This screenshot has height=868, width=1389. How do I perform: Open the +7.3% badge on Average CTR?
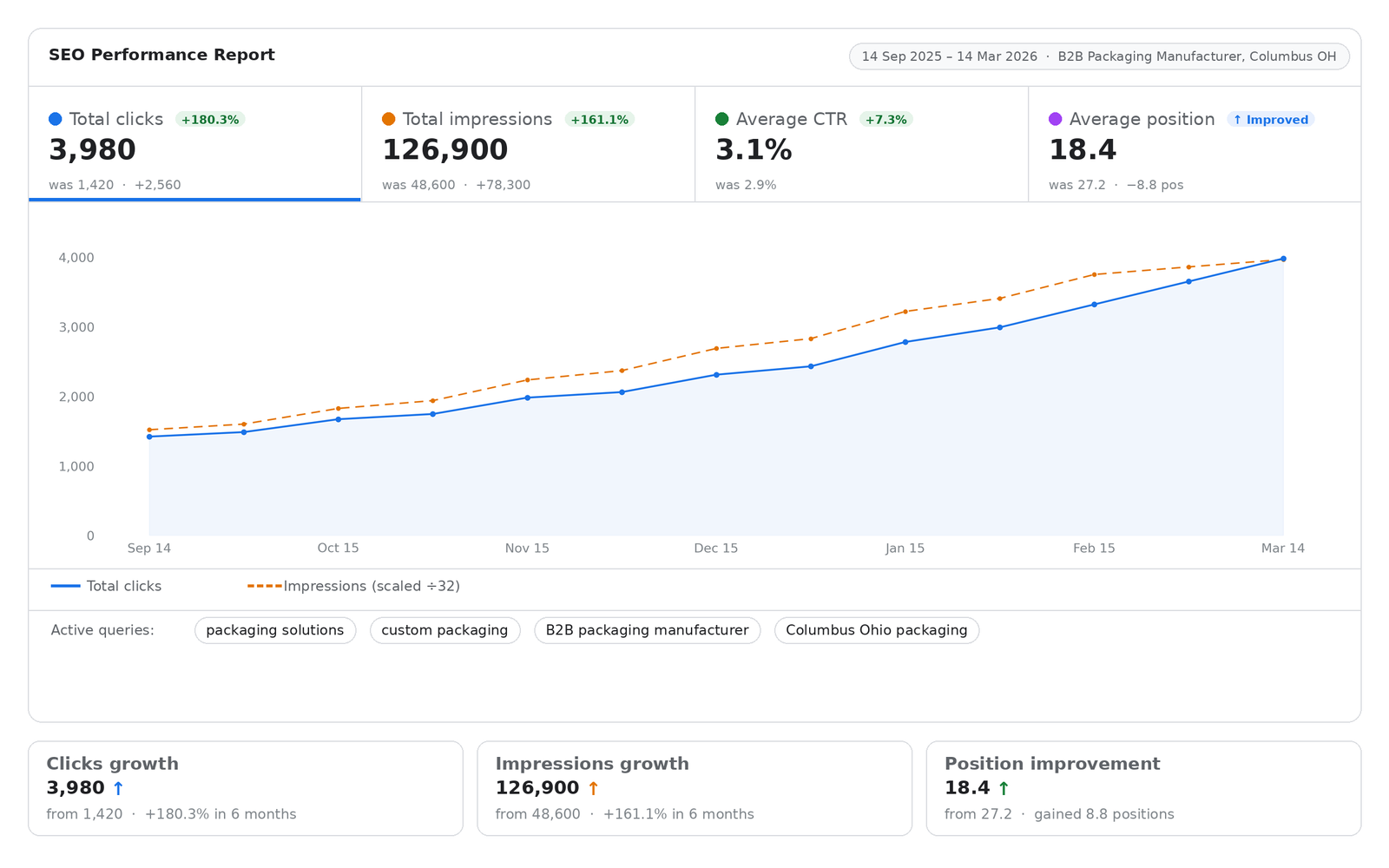coord(885,119)
